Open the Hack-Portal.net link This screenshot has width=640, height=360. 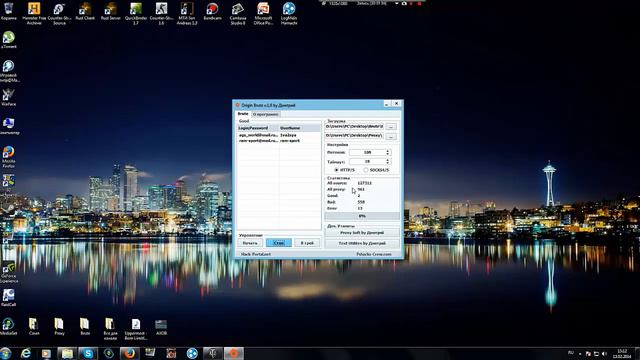[256, 254]
